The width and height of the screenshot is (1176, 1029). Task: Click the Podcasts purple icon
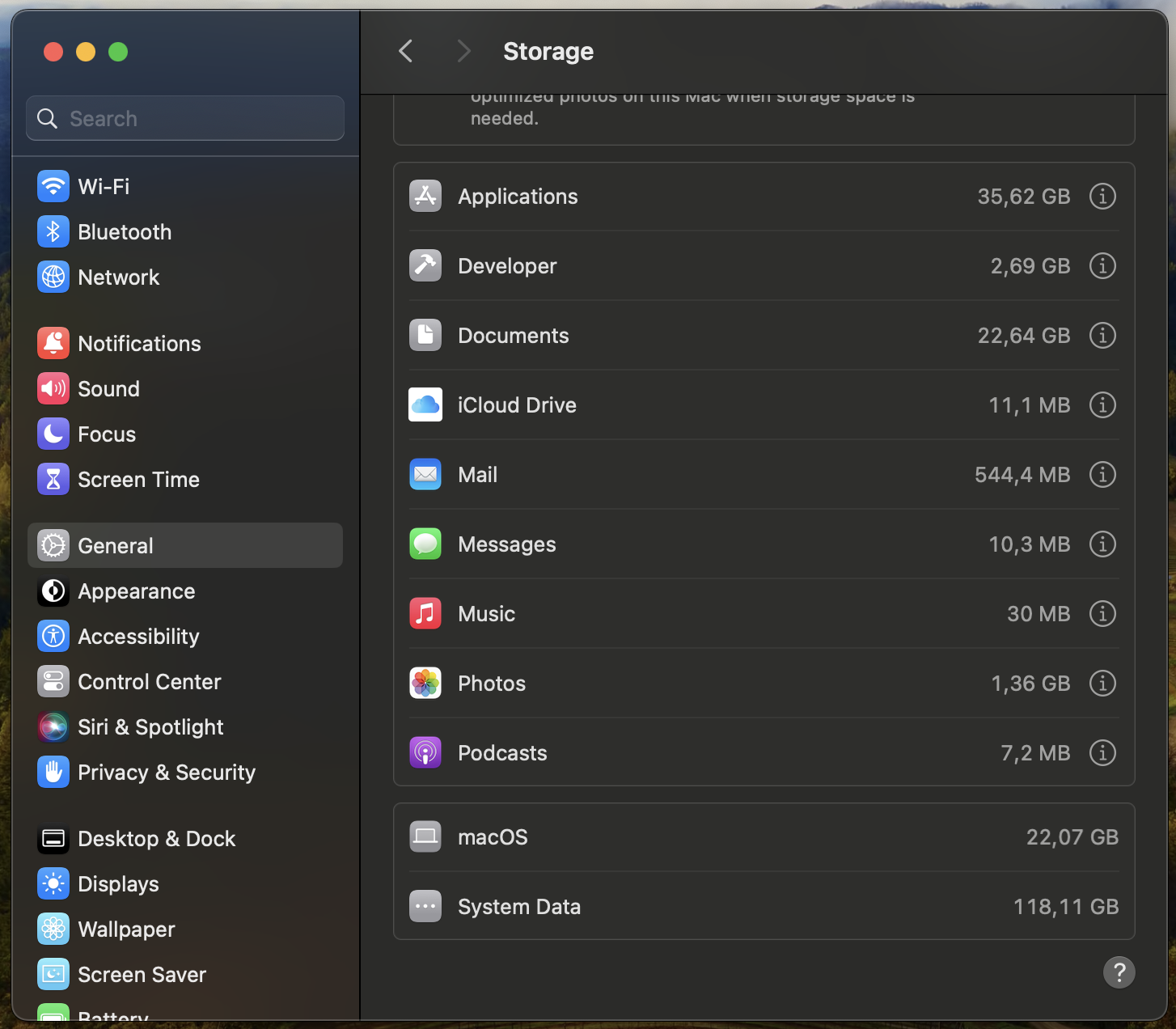tap(425, 752)
